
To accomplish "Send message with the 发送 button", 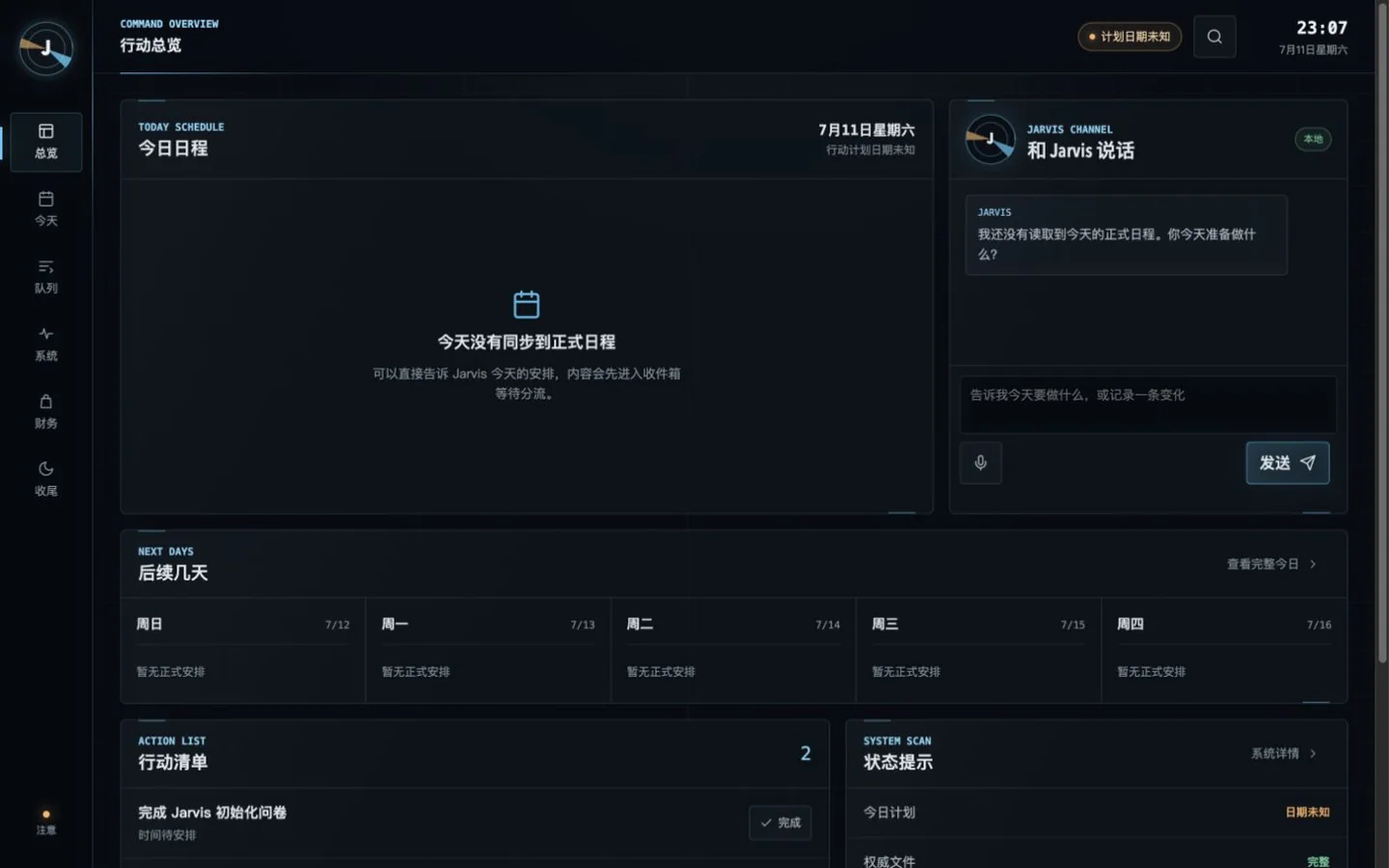I will point(1288,463).
